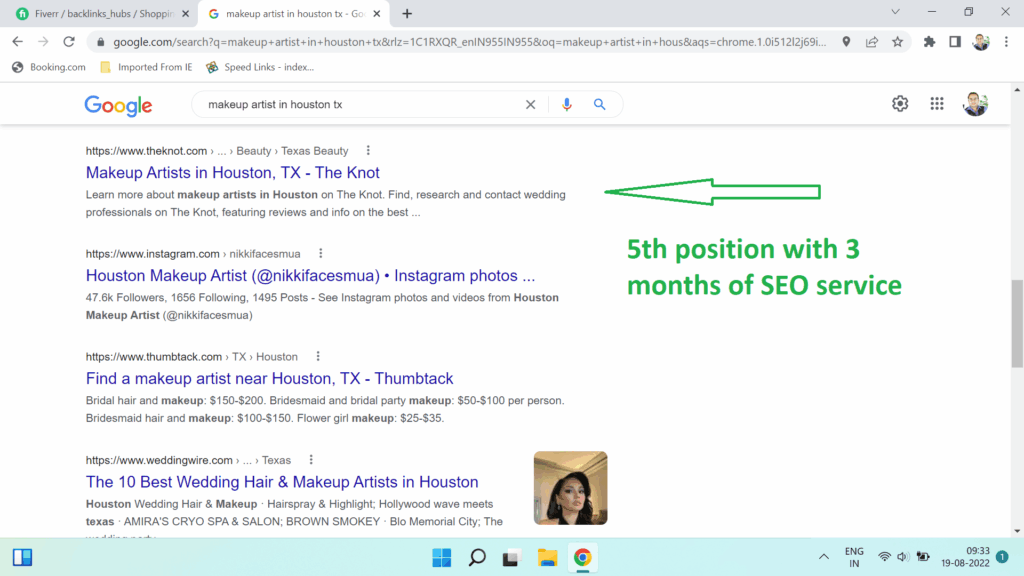Close the Google search tab
Screen dimensions: 1024x576
pos(377,14)
